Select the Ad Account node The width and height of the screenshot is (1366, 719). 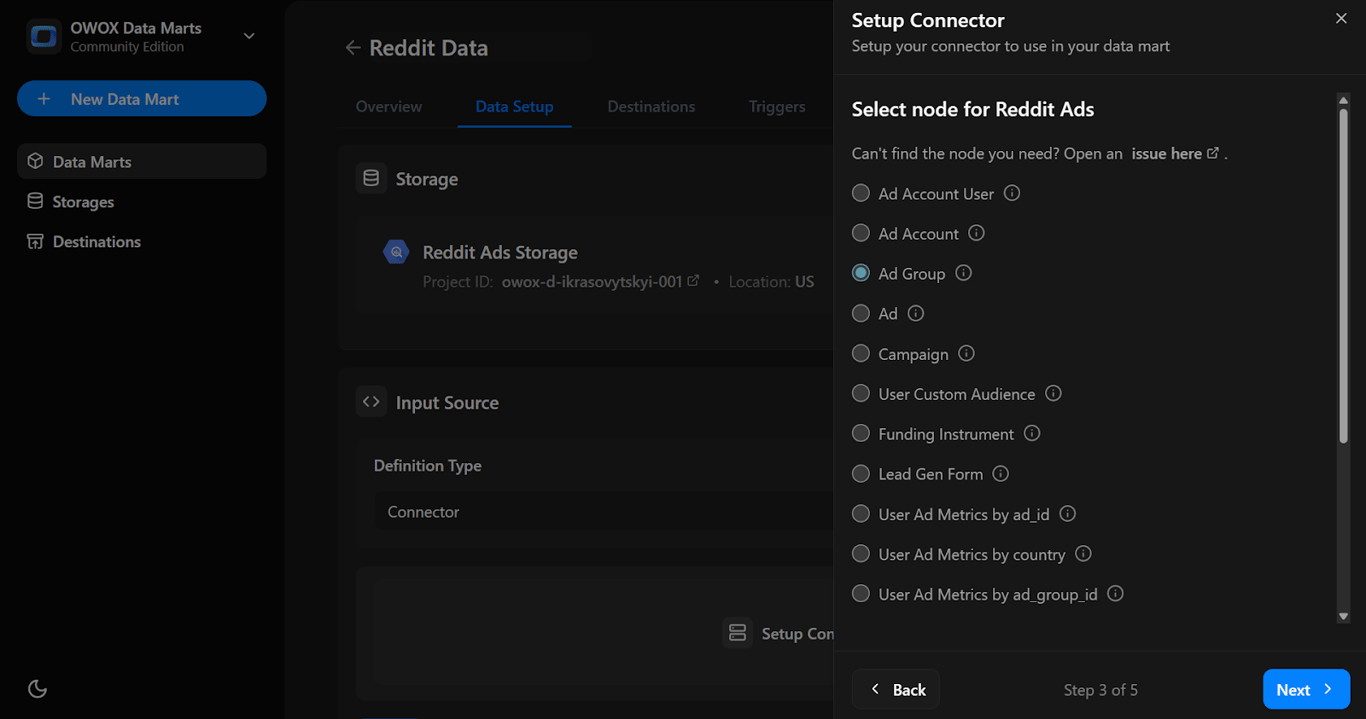click(x=860, y=233)
